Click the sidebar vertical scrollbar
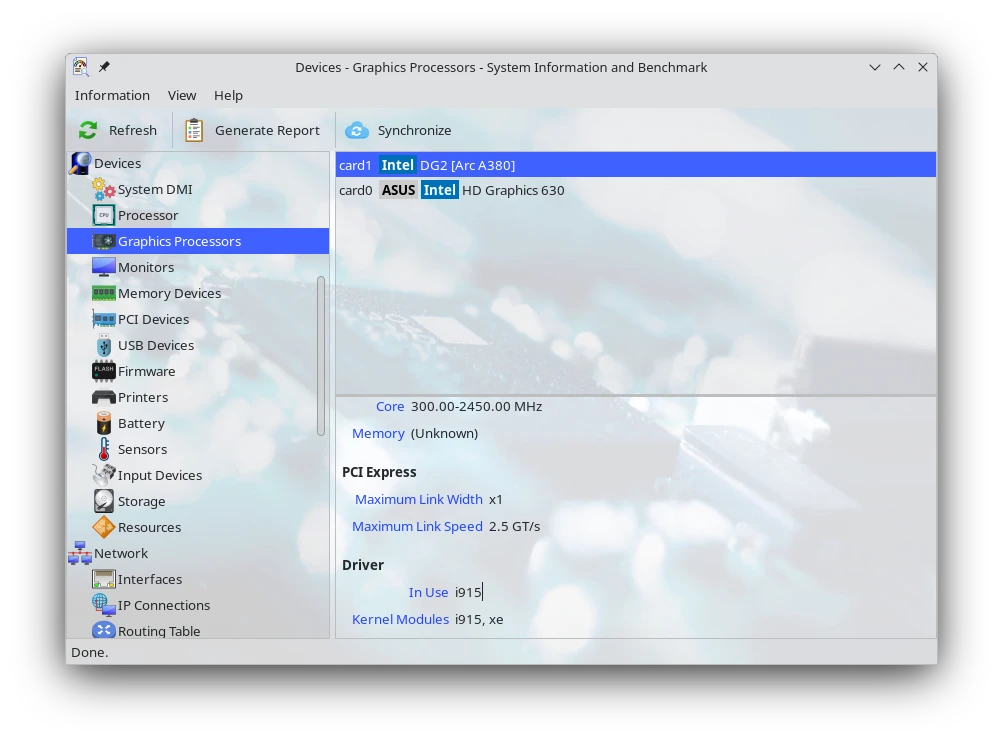 pos(321,355)
